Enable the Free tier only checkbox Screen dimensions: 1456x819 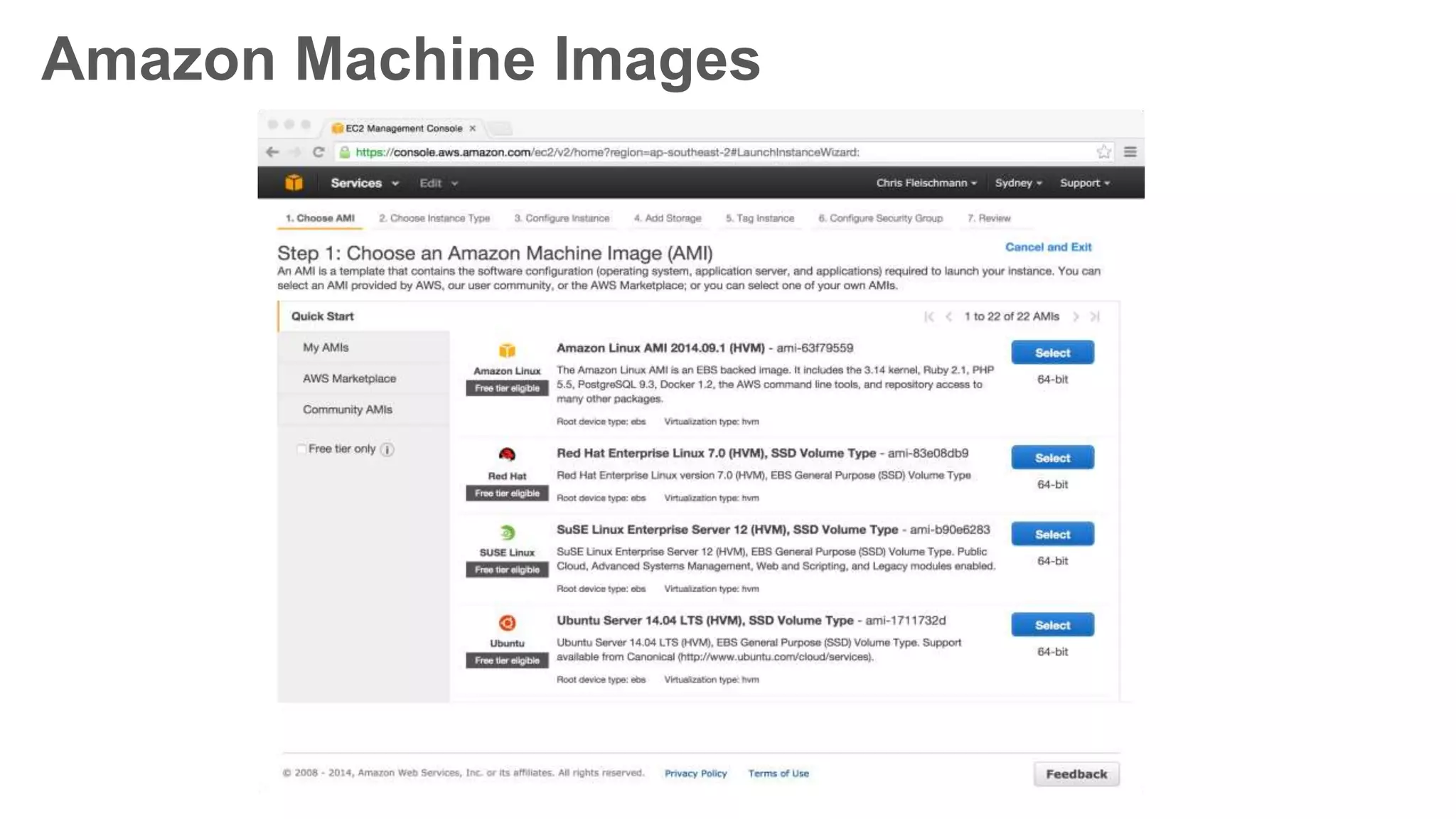pyautogui.click(x=301, y=449)
